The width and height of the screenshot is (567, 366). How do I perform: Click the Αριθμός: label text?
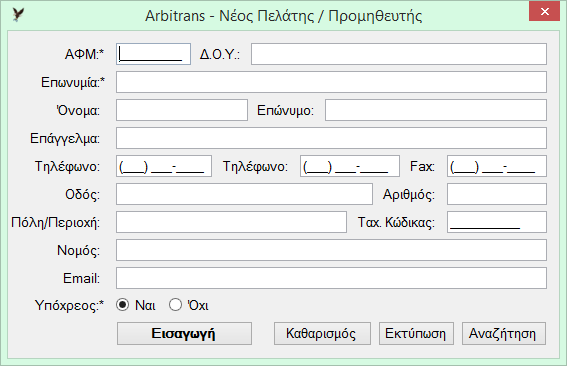(x=409, y=195)
